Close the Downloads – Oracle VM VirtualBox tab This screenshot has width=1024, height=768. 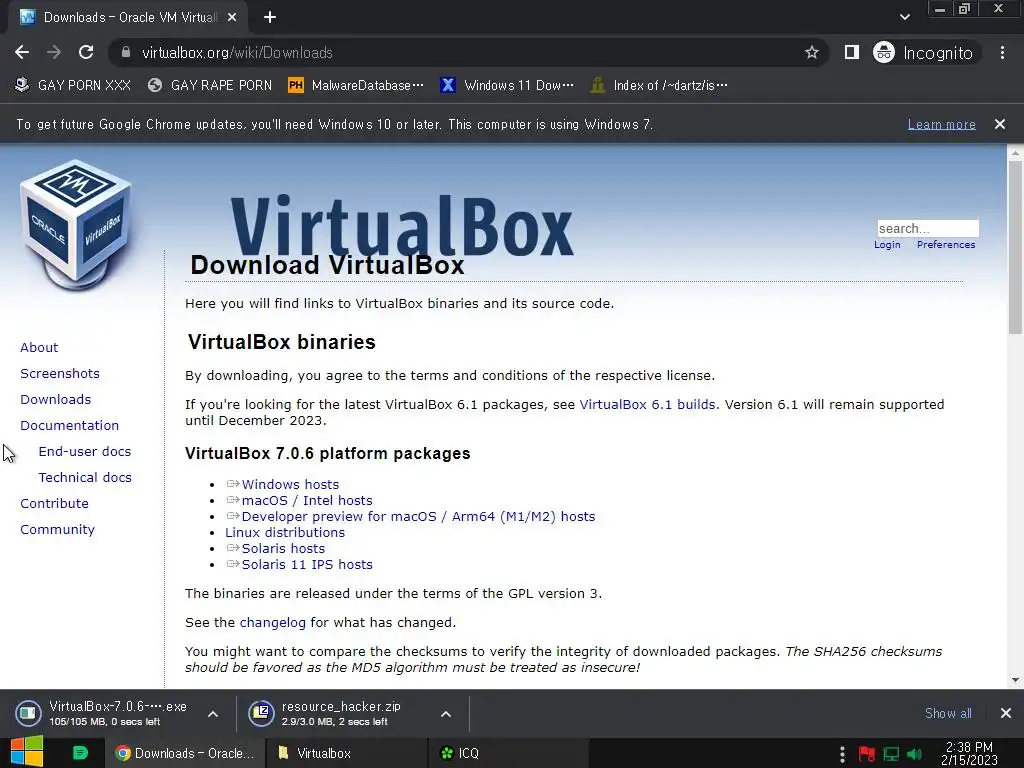(x=232, y=18)
